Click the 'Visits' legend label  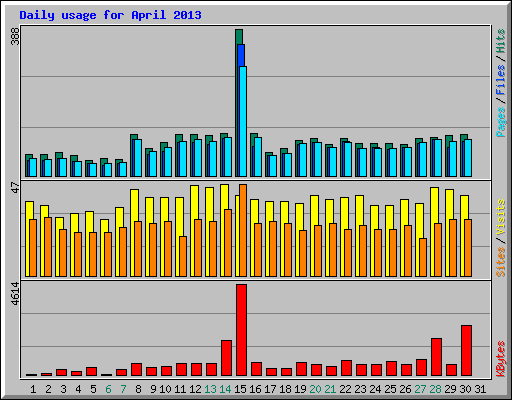tap(500, 218)
